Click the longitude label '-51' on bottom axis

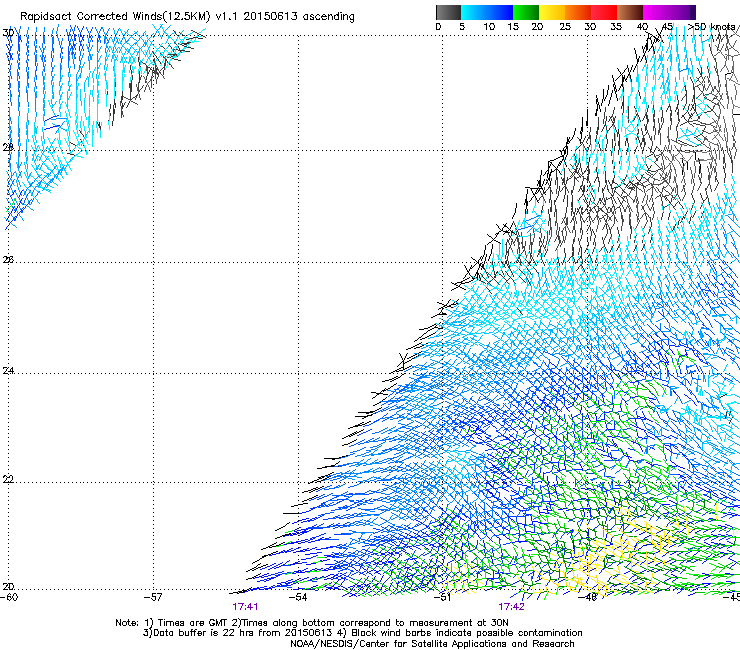[443, 597]
